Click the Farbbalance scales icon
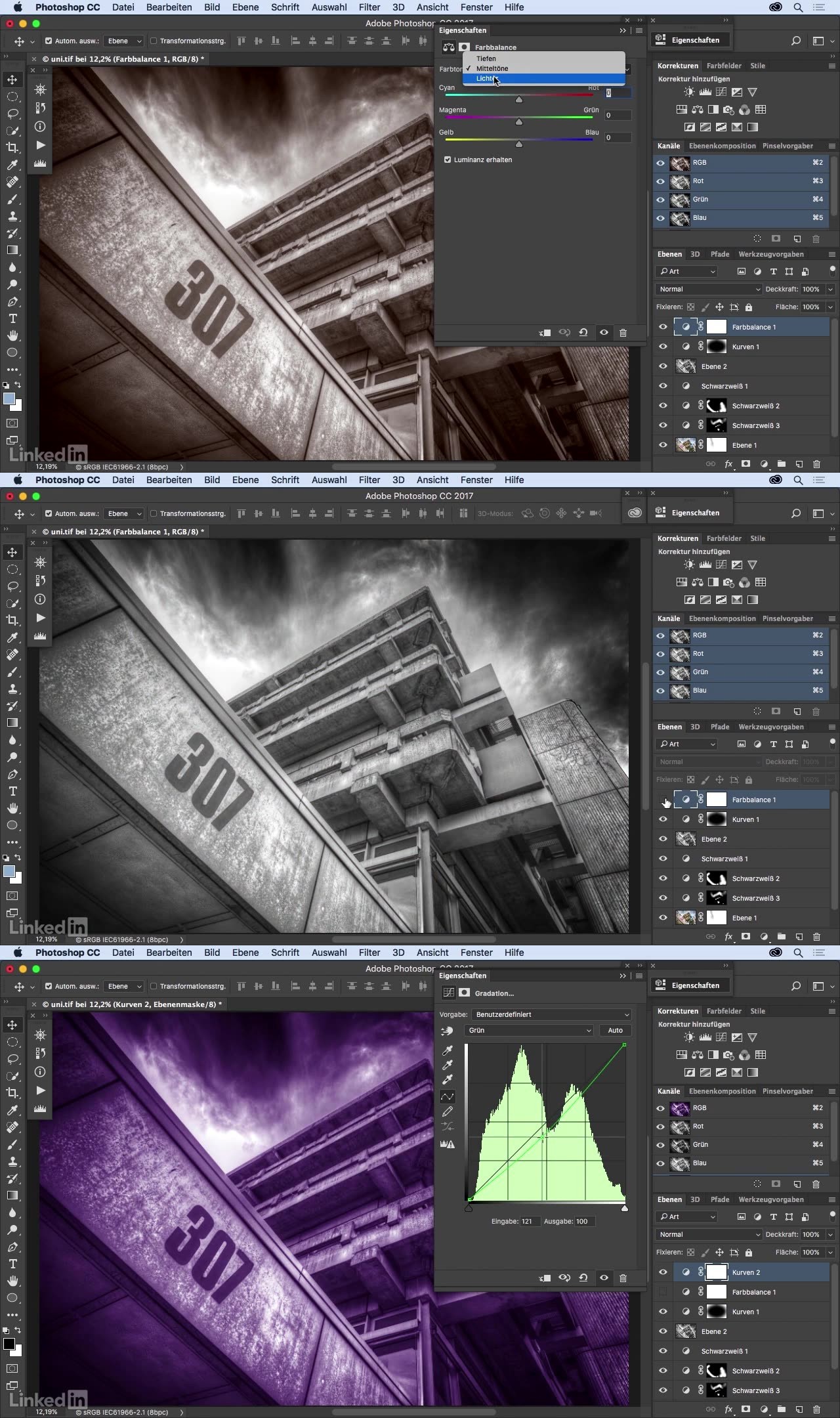Image resolution: width=840 pixels, height=1418 pixels. point(448,47)
